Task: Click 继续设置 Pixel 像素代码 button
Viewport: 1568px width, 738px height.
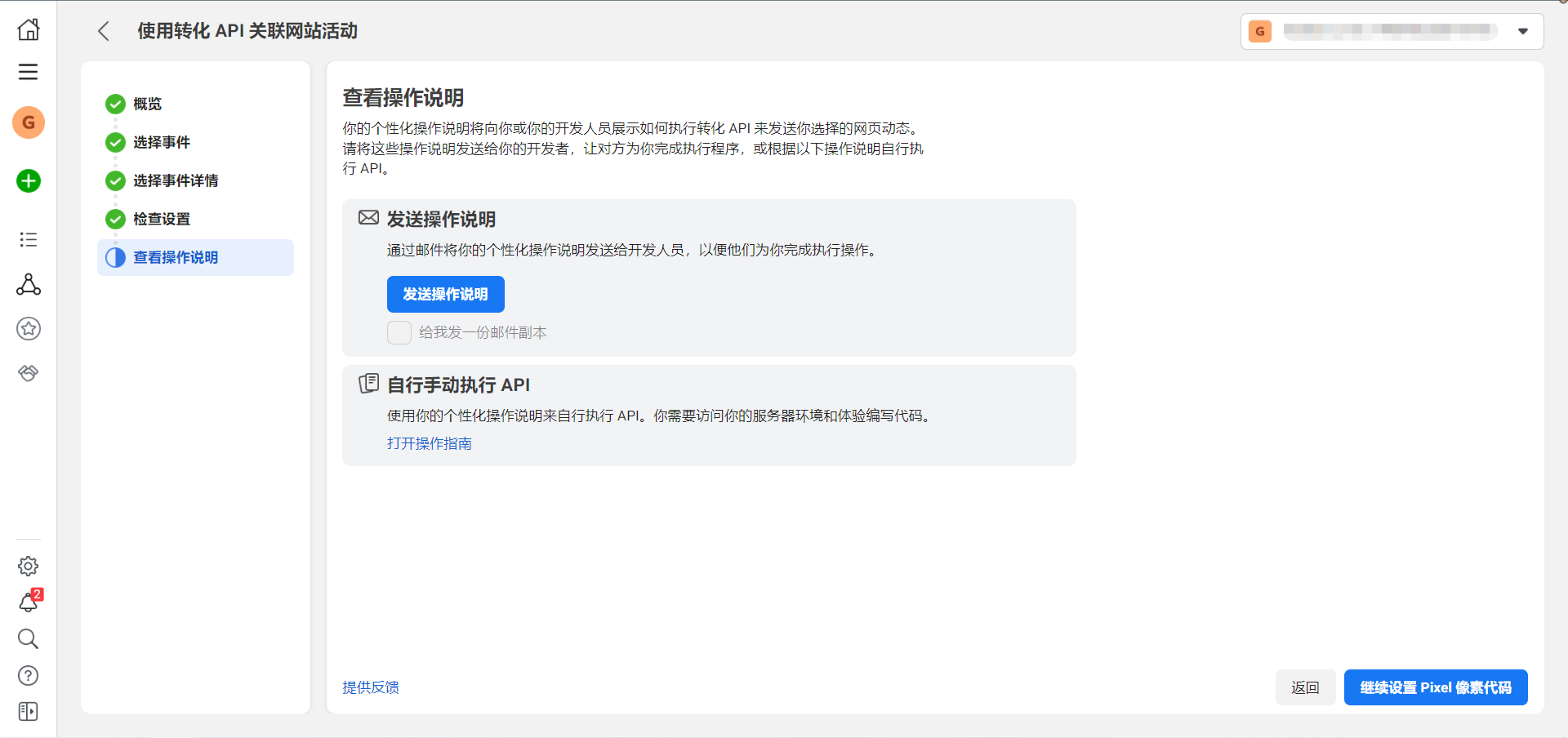Action: pyautogui.click(x=1436, y=687)
